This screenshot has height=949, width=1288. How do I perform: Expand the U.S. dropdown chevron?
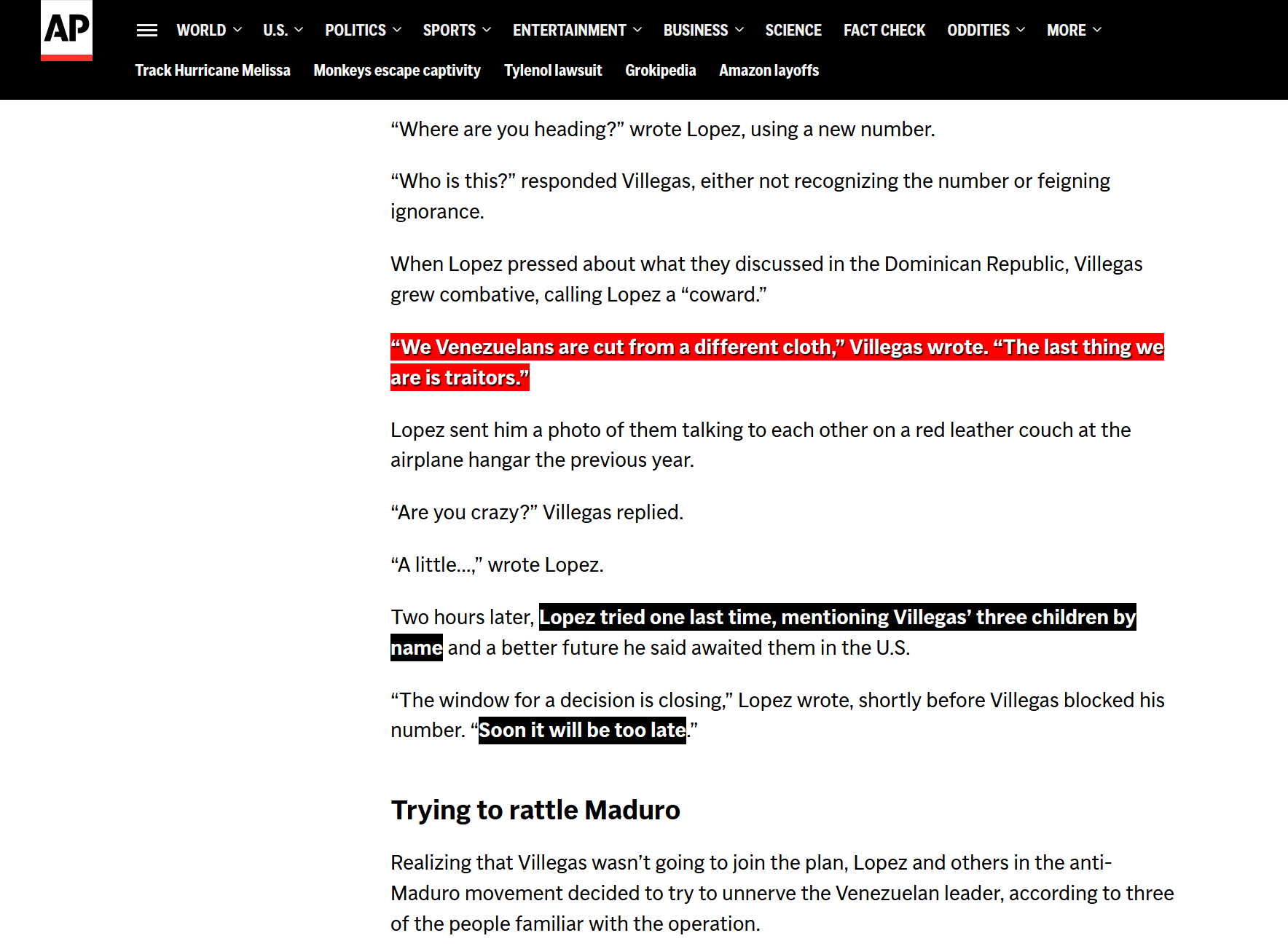[x=299, y=30]
